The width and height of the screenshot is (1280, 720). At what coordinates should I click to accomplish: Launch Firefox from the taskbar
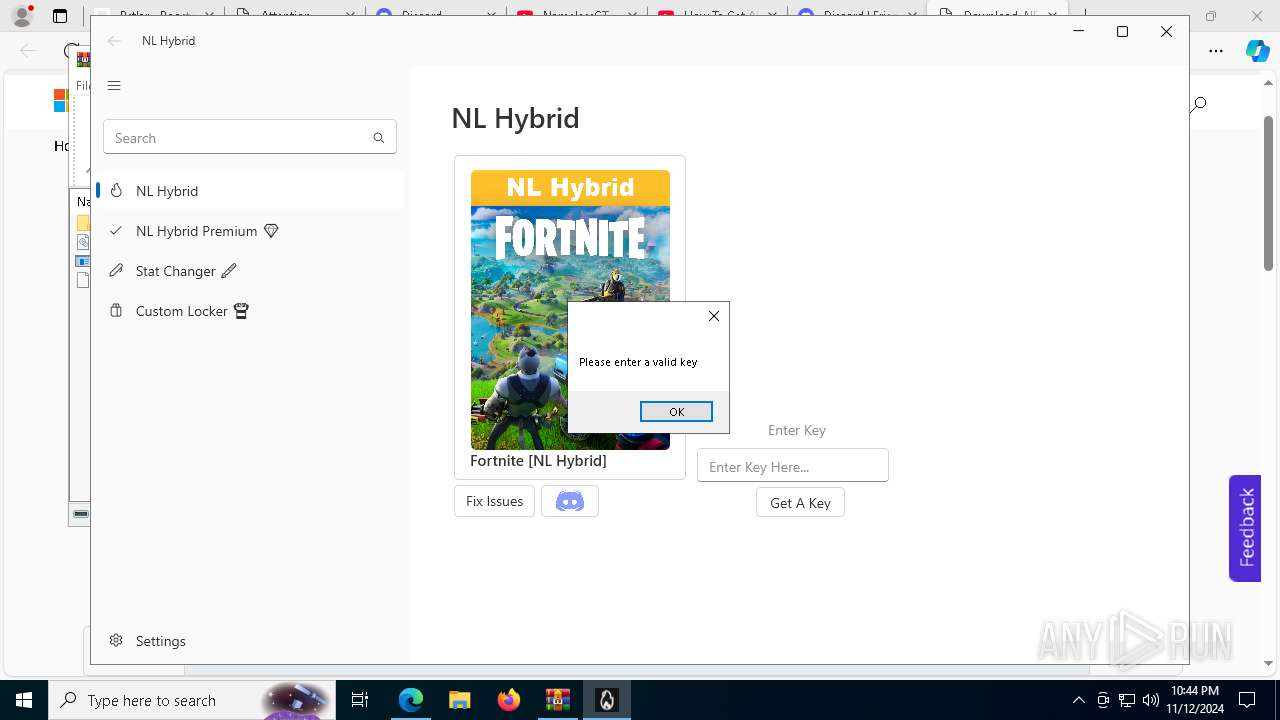(x=508, y=700)
